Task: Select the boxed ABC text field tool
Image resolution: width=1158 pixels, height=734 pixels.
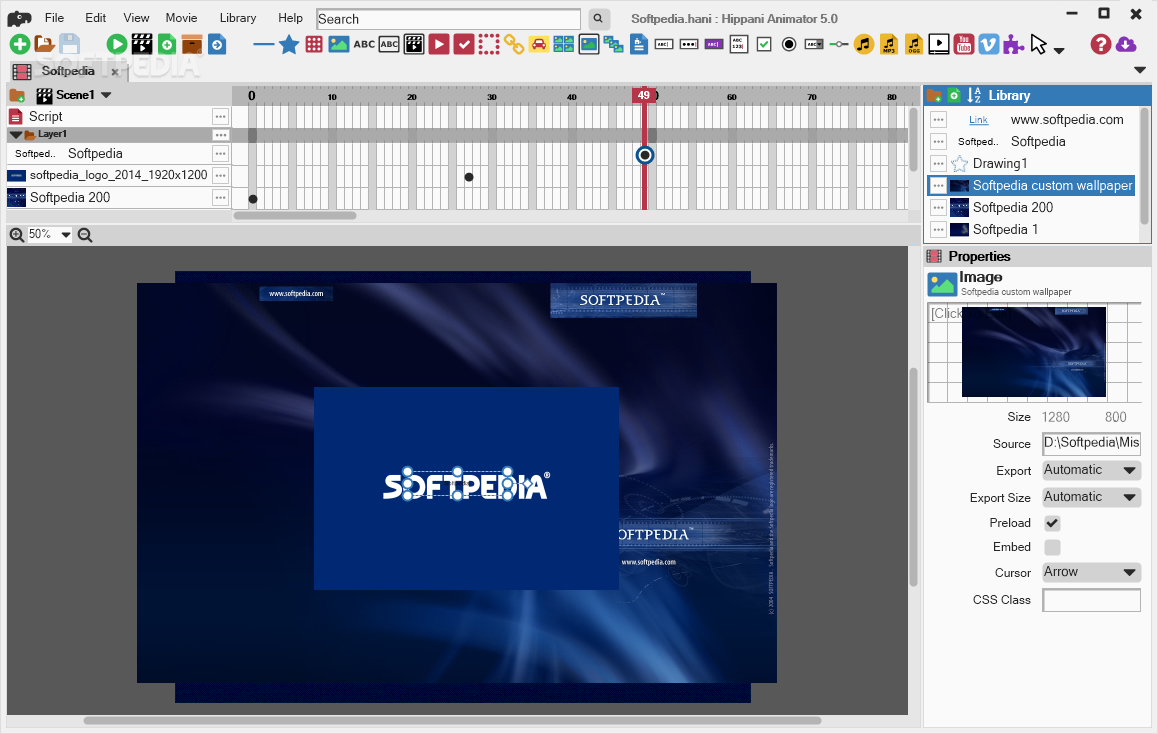Action: pyautogui.click(x=389, y=44)
